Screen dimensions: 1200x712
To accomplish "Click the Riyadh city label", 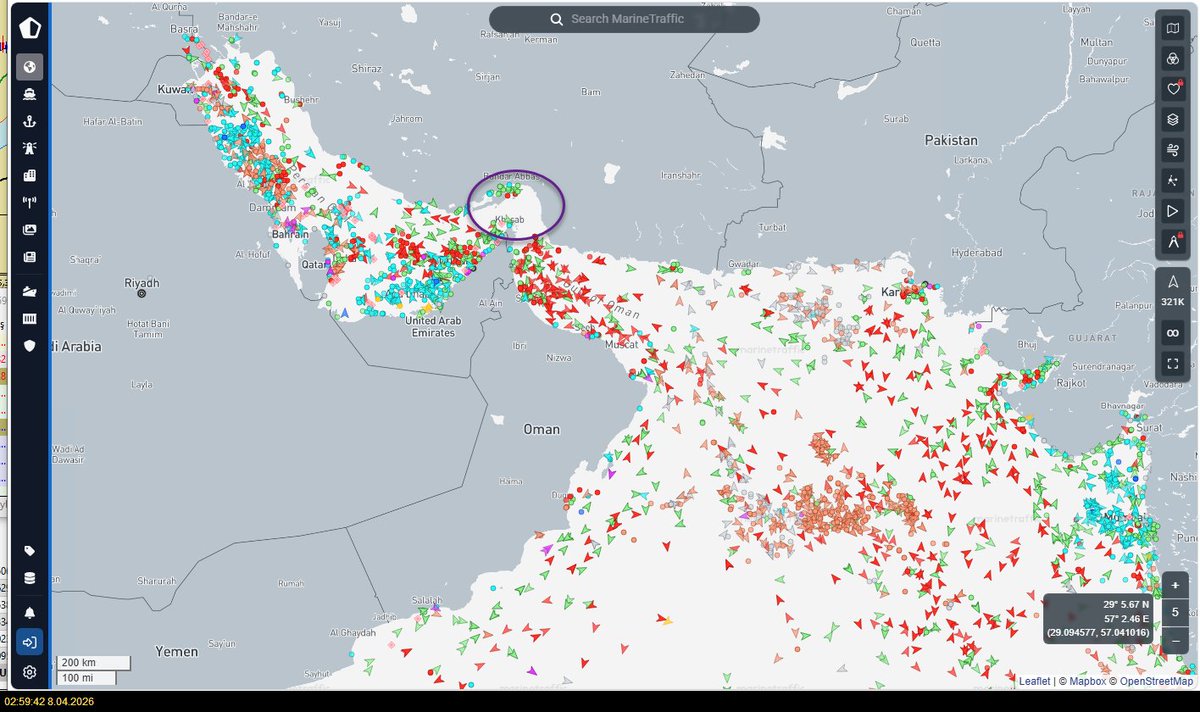I will (x=142, y=283).
